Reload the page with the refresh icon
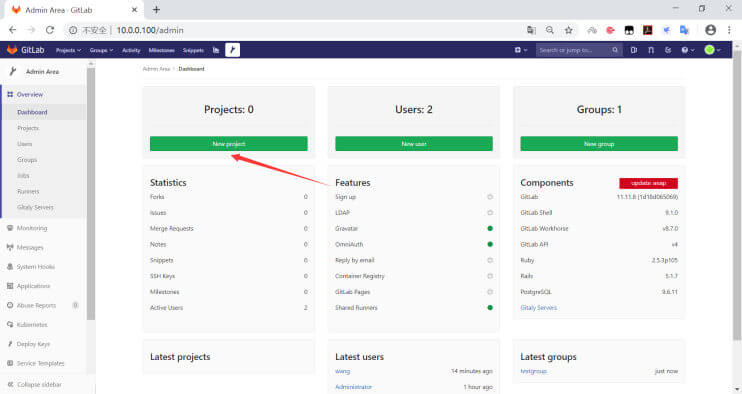 50,30
